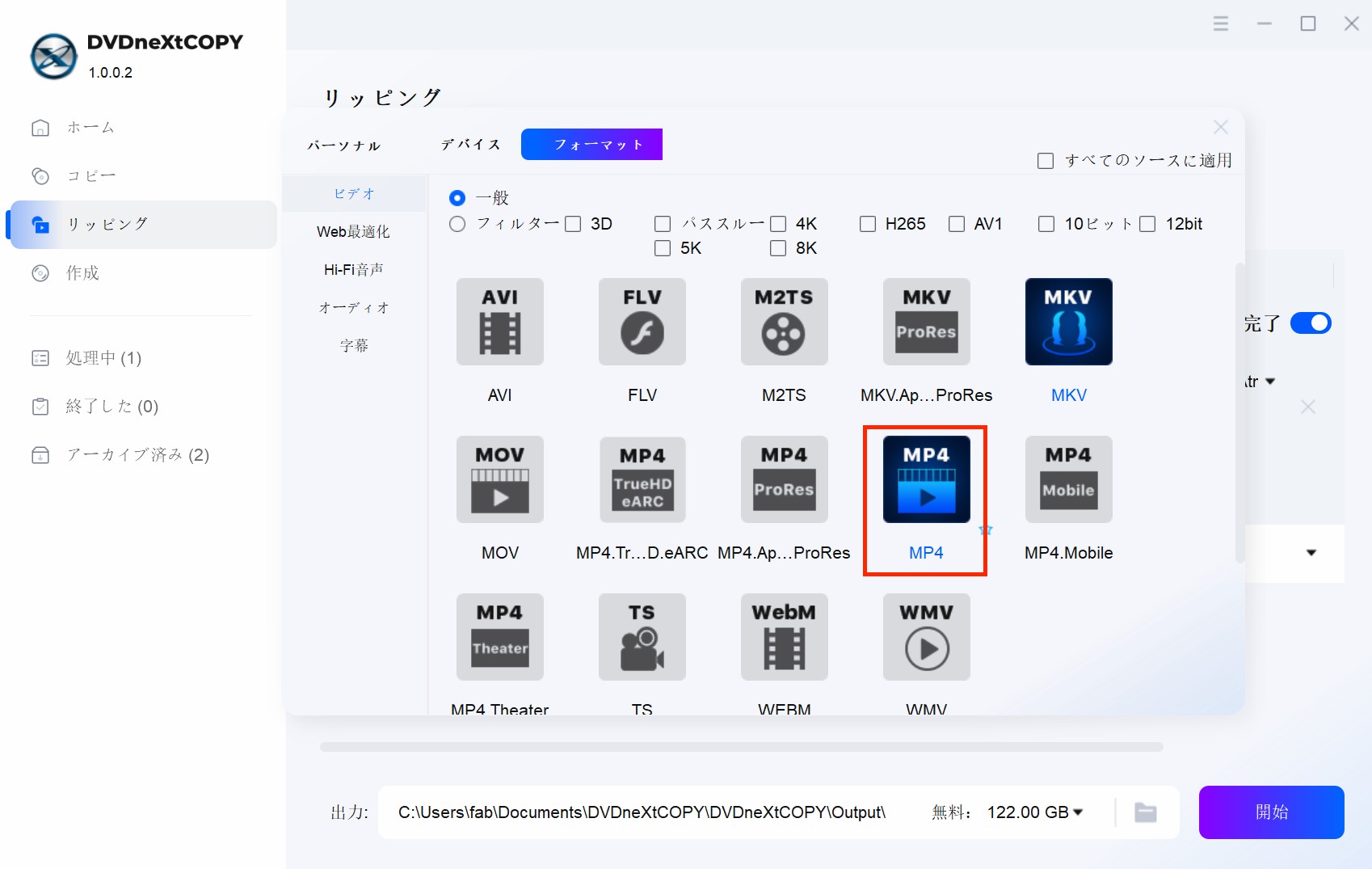Switch to the デバイス tab
This screenshot has width=1372, height=869.
tap(471, 145)
